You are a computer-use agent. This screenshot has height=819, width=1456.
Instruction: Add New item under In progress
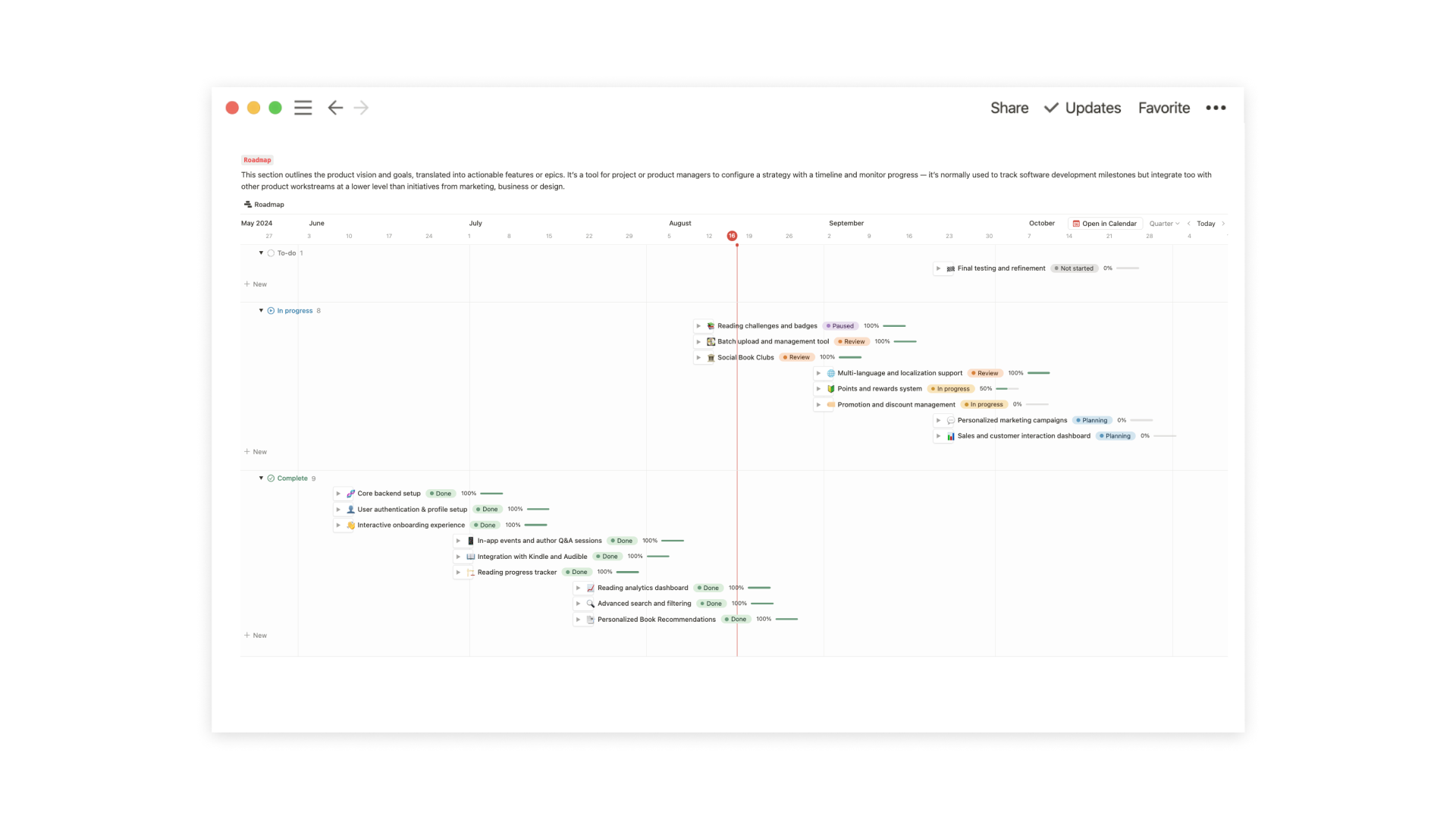256,452
